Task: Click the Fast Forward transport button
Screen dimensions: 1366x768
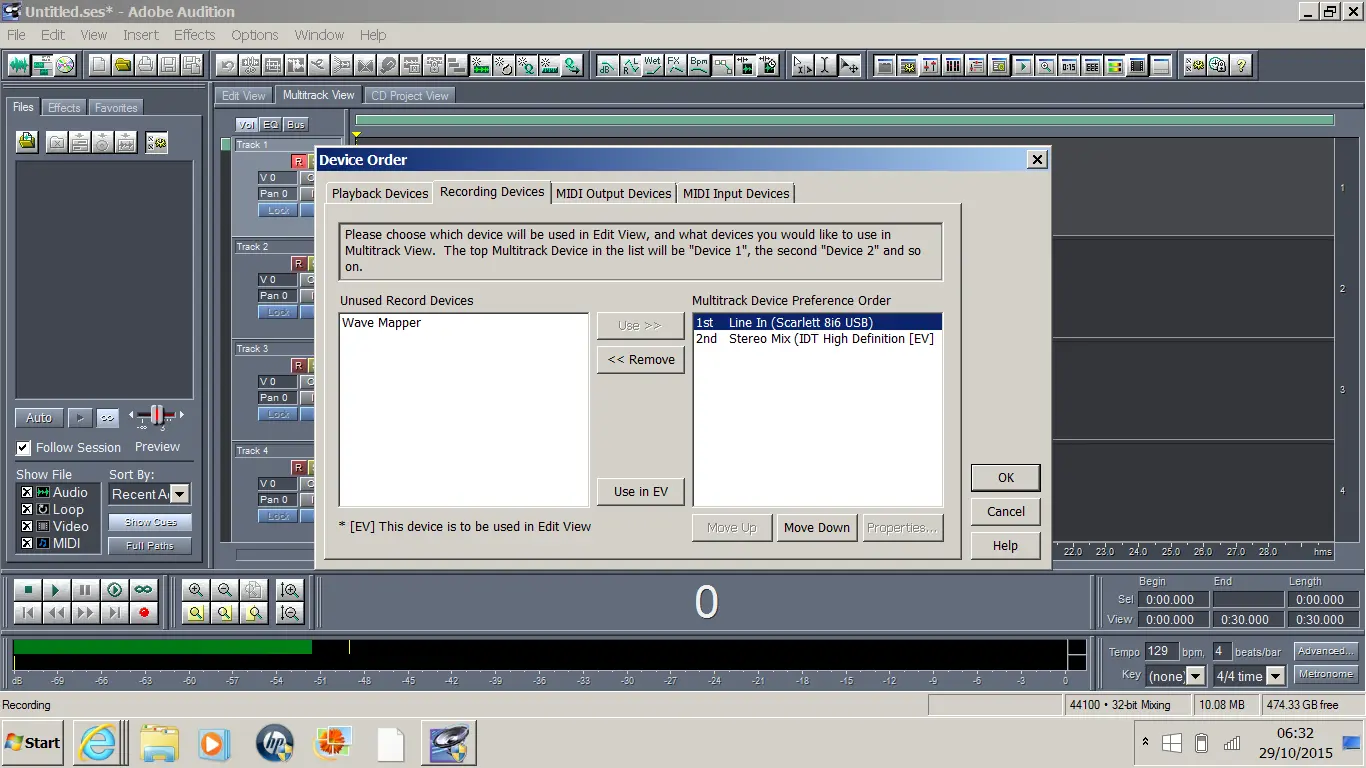Action: click(x=86, y=612)
